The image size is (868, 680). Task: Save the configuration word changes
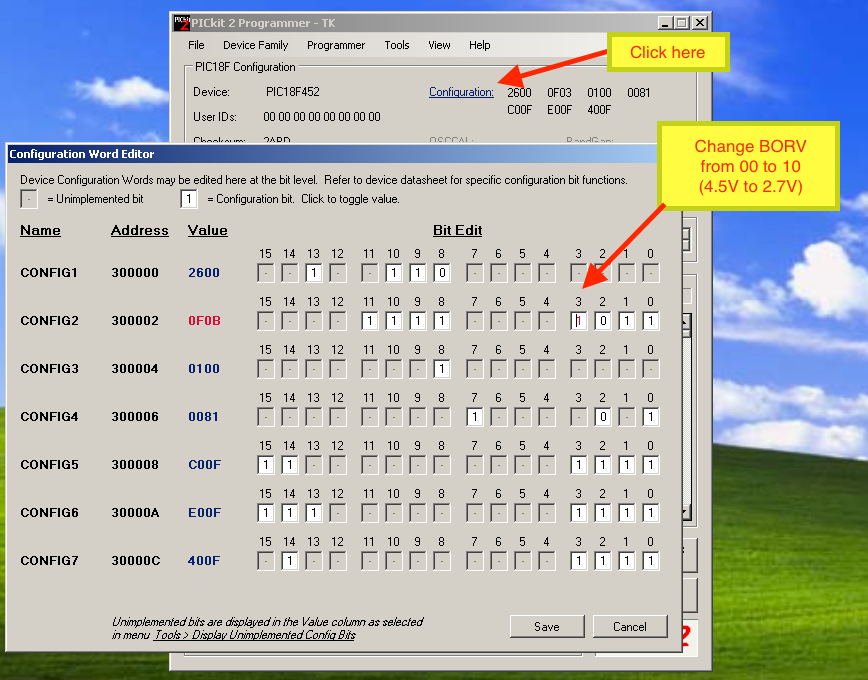point(547,627)
